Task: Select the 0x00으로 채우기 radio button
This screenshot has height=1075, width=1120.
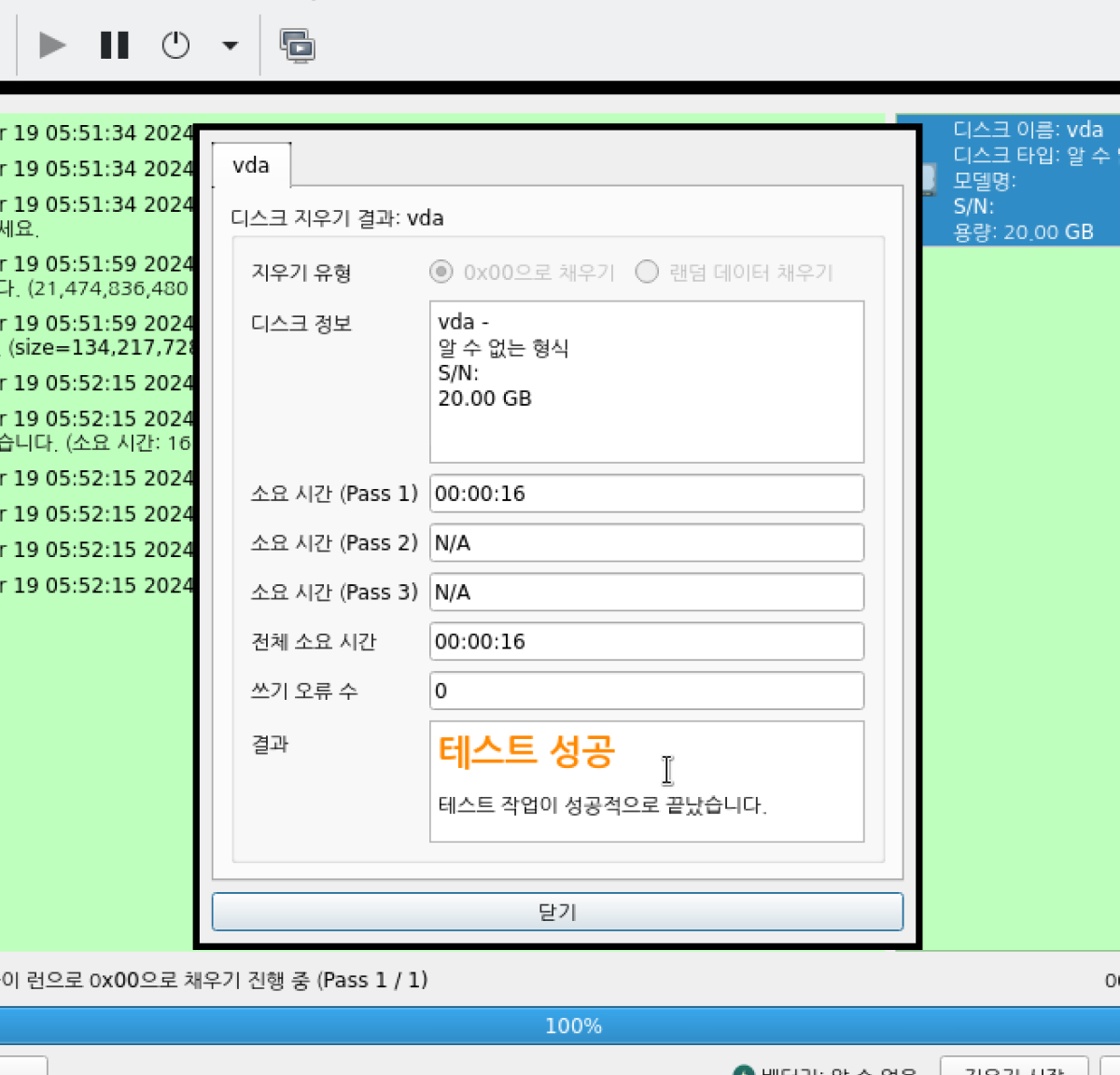Action: coord(441,272)
